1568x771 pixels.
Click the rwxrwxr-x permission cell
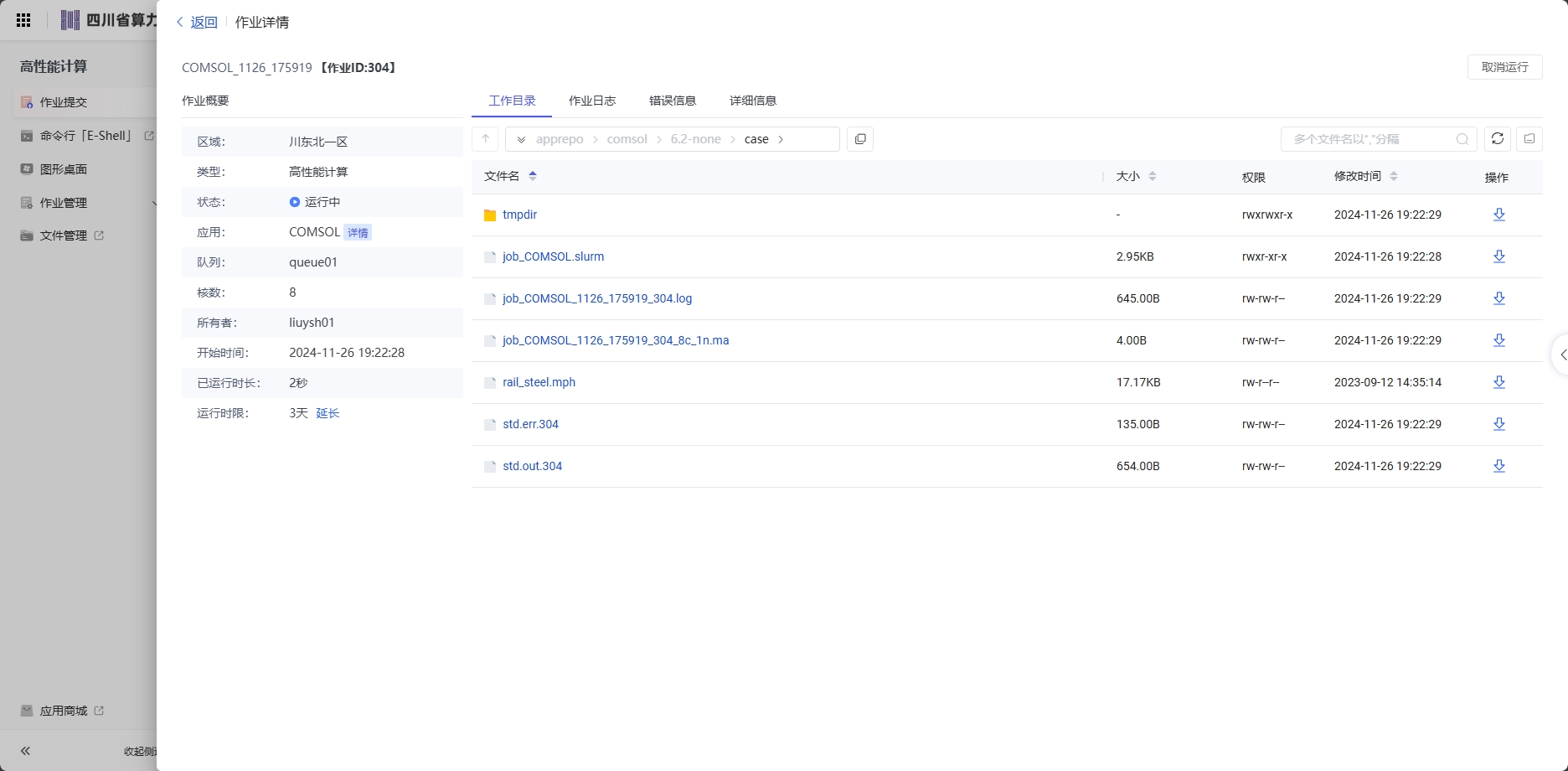(1267, 215)
